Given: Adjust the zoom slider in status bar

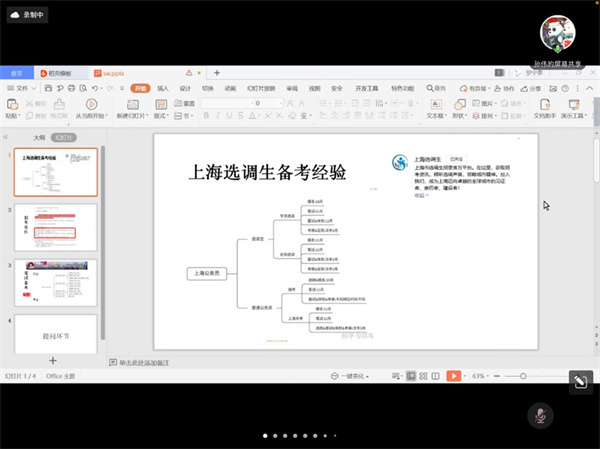Looking at the screenshot, I should [520, 376].
